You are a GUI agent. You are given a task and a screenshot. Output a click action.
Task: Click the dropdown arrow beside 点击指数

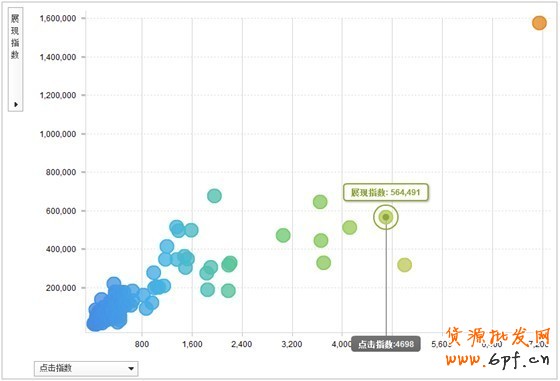pos(131,369)
